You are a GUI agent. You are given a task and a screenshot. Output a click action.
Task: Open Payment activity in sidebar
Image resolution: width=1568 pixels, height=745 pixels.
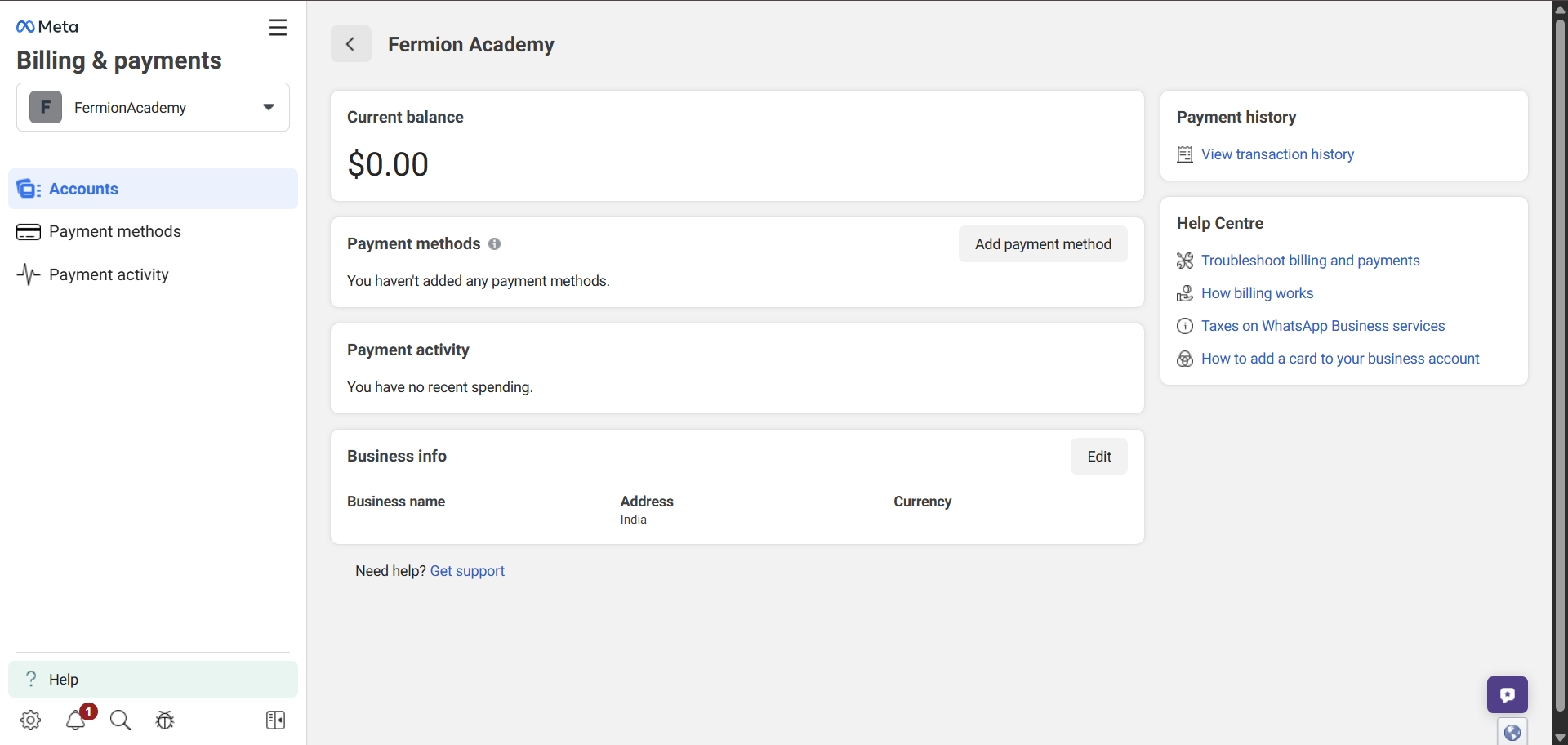(109, 274)
